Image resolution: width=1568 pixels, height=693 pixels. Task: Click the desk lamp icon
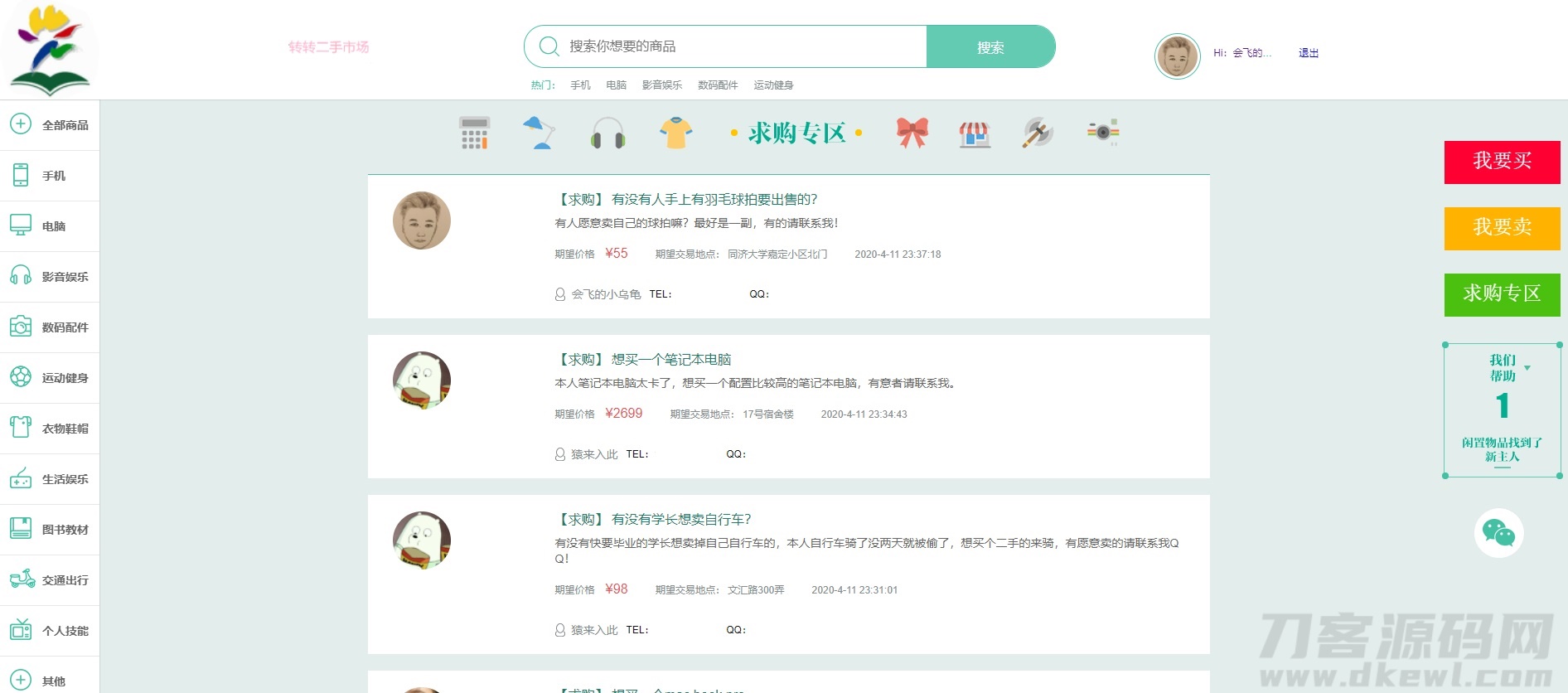coord(539,133)
